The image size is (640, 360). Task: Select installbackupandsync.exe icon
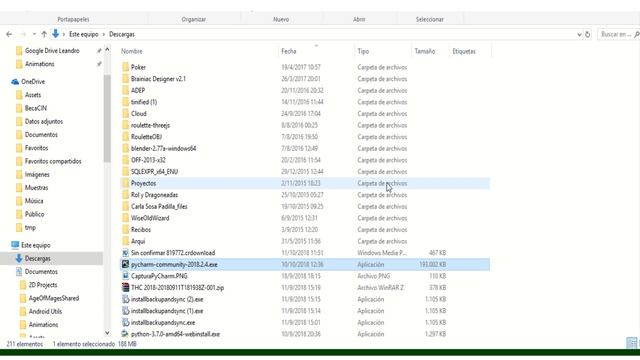click(125, 322)
